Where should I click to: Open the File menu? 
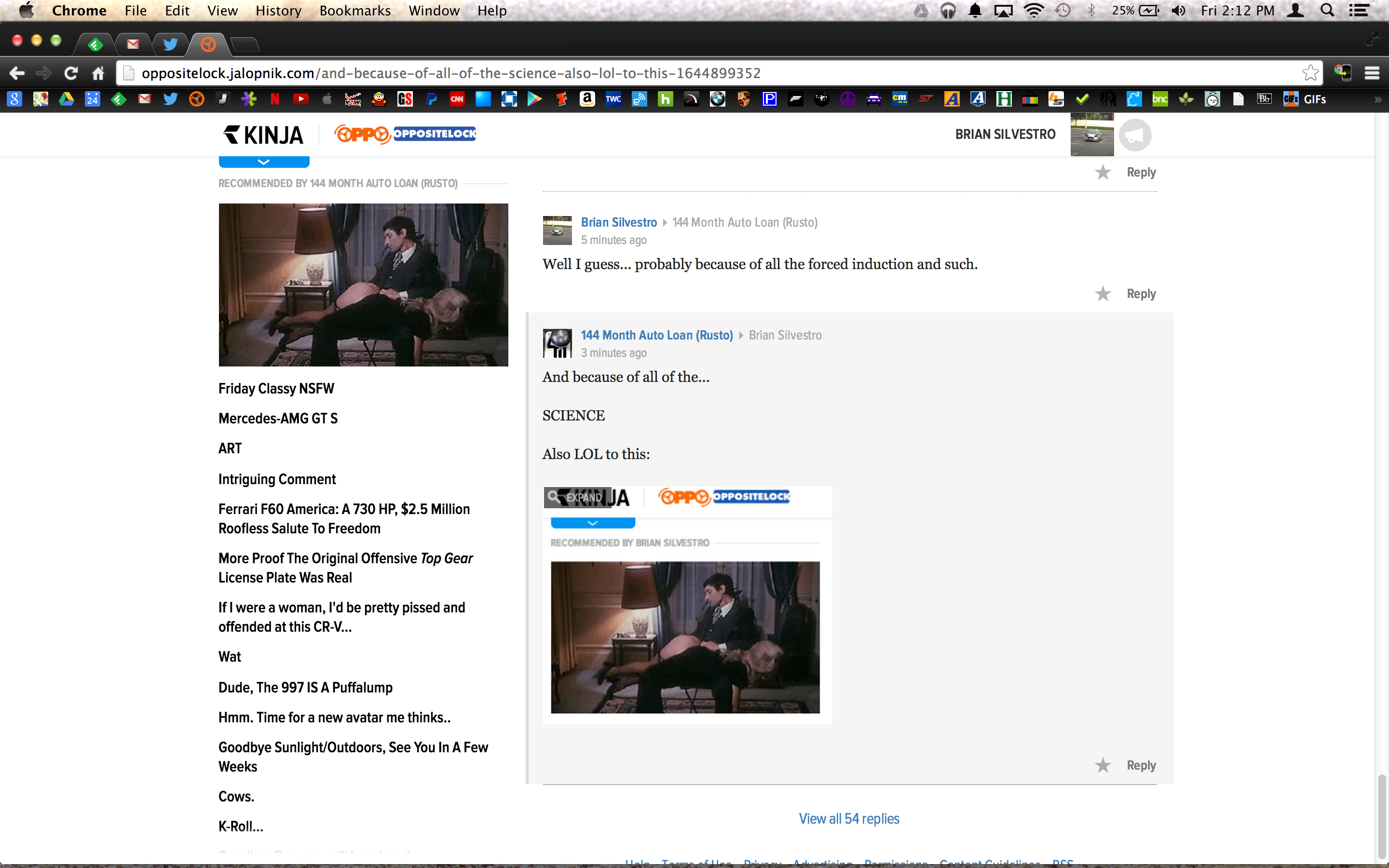(x=136, y=10)
